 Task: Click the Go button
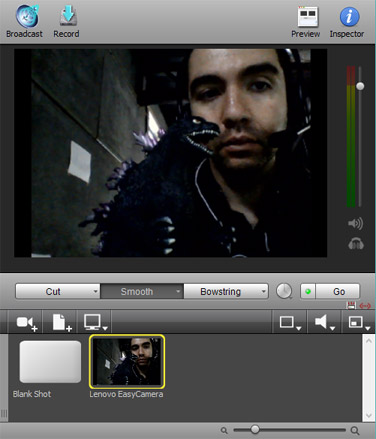338,292
